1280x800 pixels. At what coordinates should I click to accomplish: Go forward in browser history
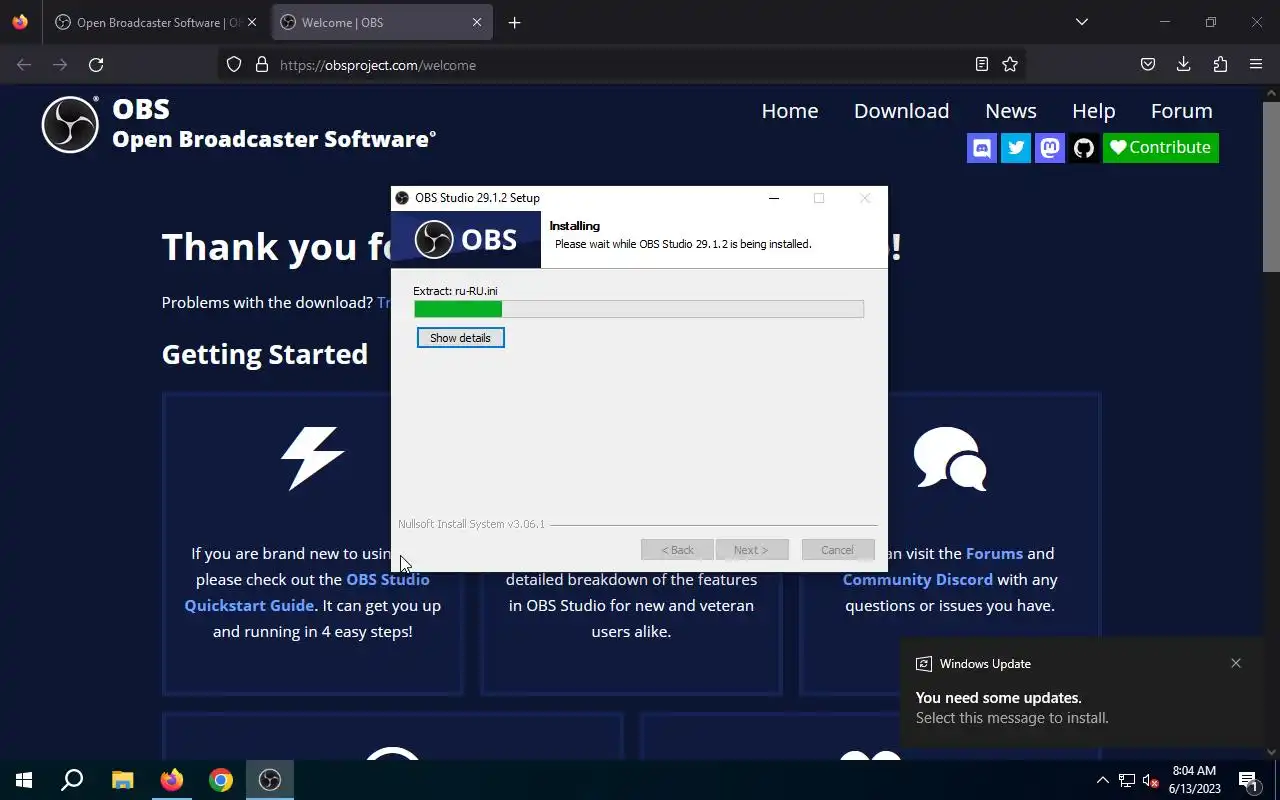pos(60,65)
